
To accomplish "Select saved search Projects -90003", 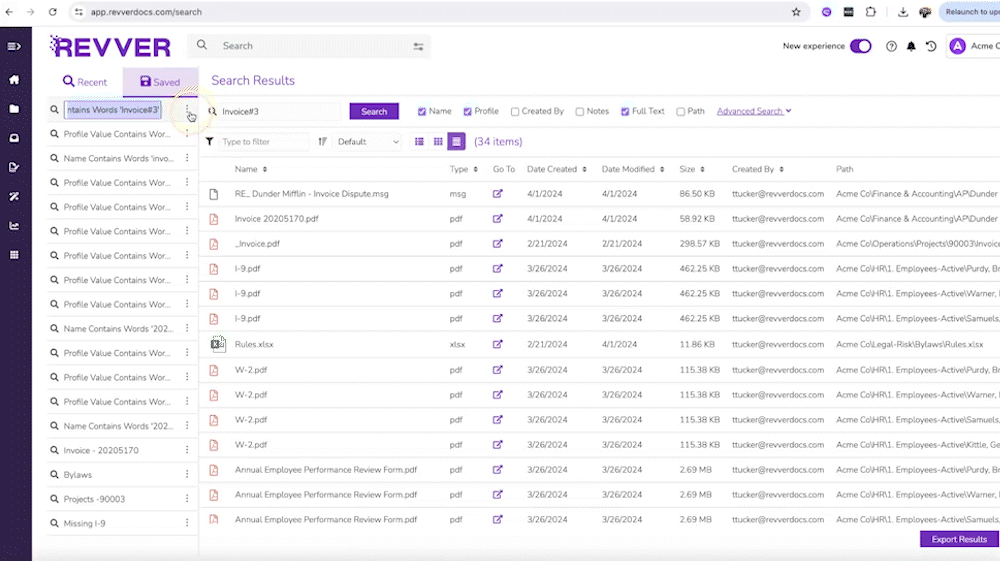I will pyautogui.click(x=94, y=499).
